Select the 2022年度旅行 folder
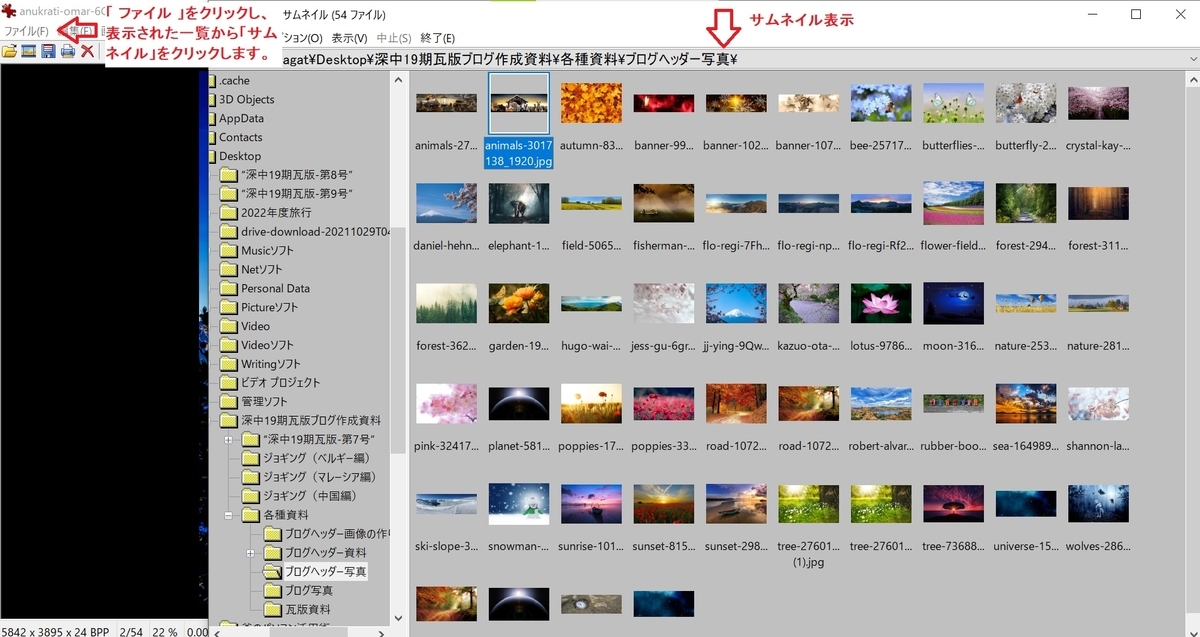This screenshot has height=637, width=1200. (x=276, y=213)
